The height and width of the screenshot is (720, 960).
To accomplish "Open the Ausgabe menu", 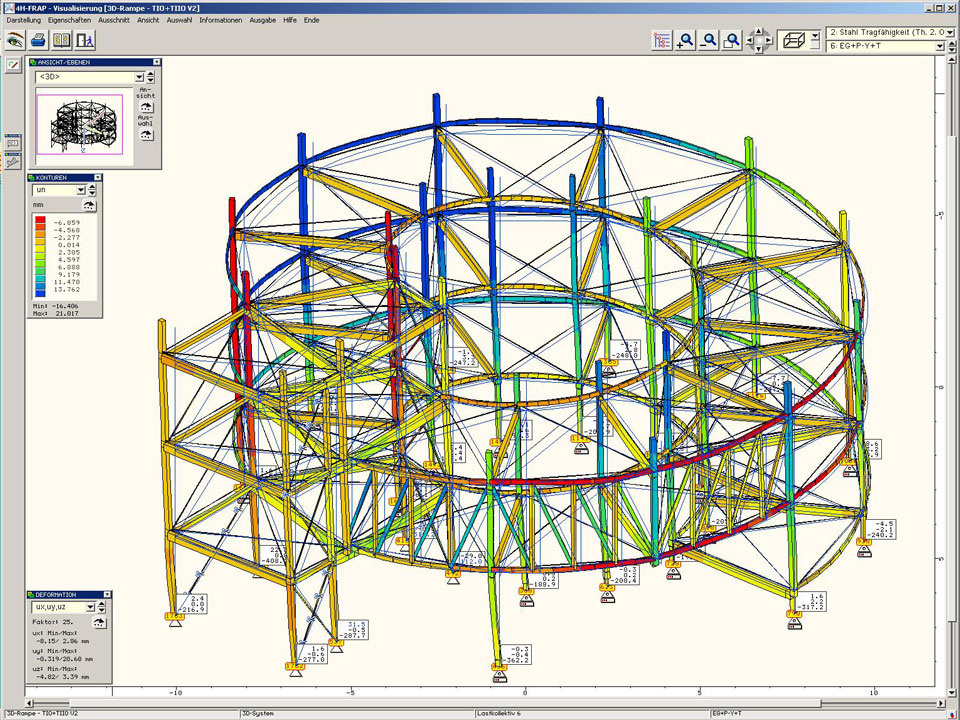I will 263,20.
